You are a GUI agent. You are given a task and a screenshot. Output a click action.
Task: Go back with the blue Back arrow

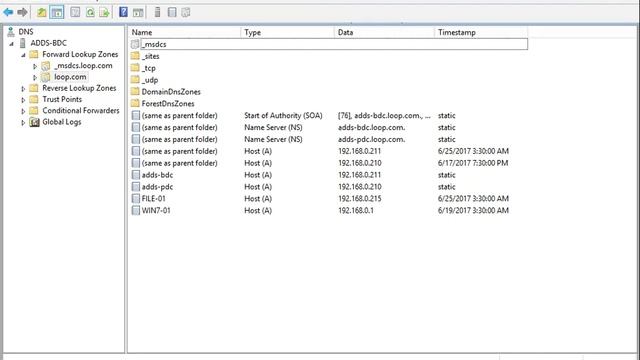[x=8, y=12]
